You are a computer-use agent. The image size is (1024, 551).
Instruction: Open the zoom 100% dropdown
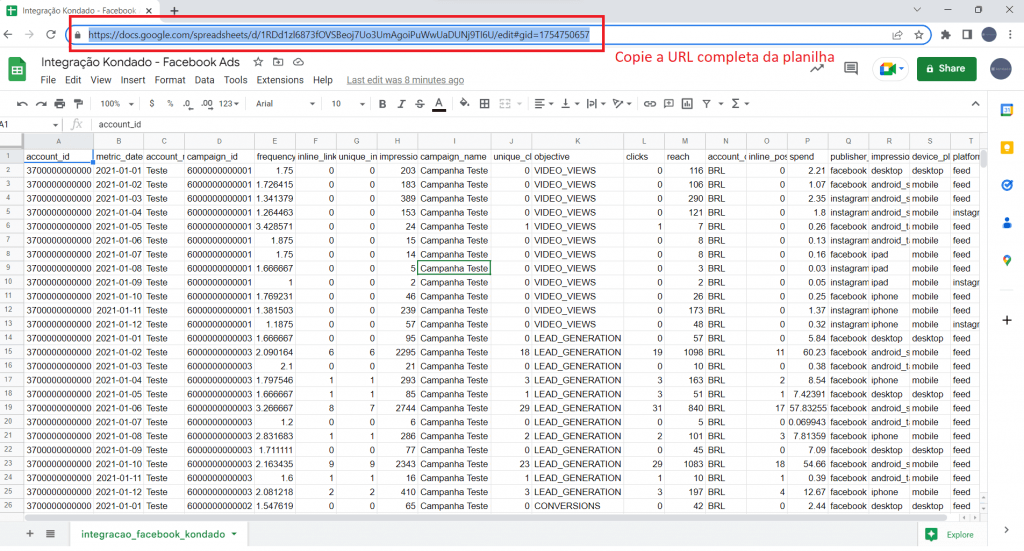pyautogui.click(x=116, y=103)
